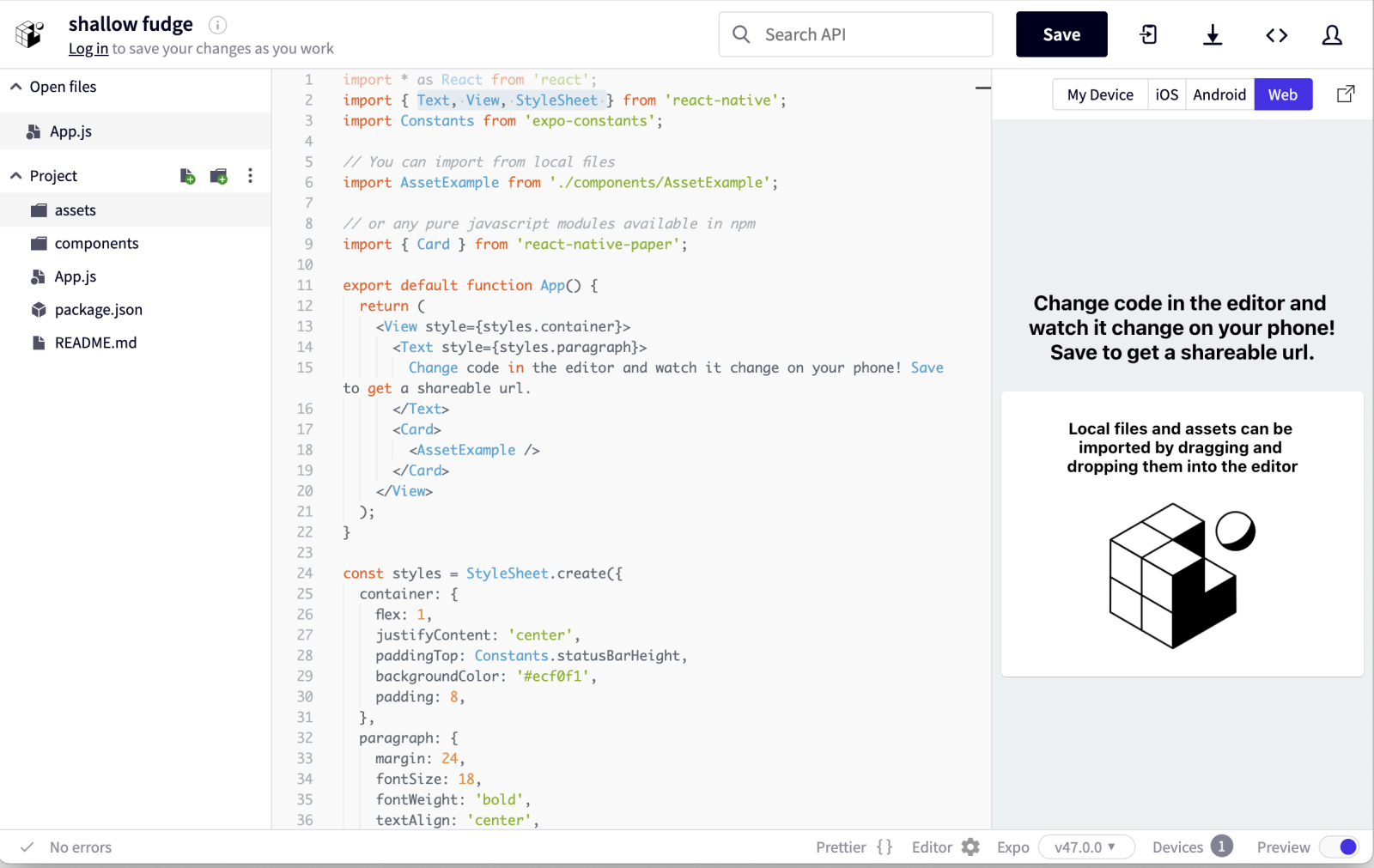Click the Log in link
1374x868 pixels.
88,48
